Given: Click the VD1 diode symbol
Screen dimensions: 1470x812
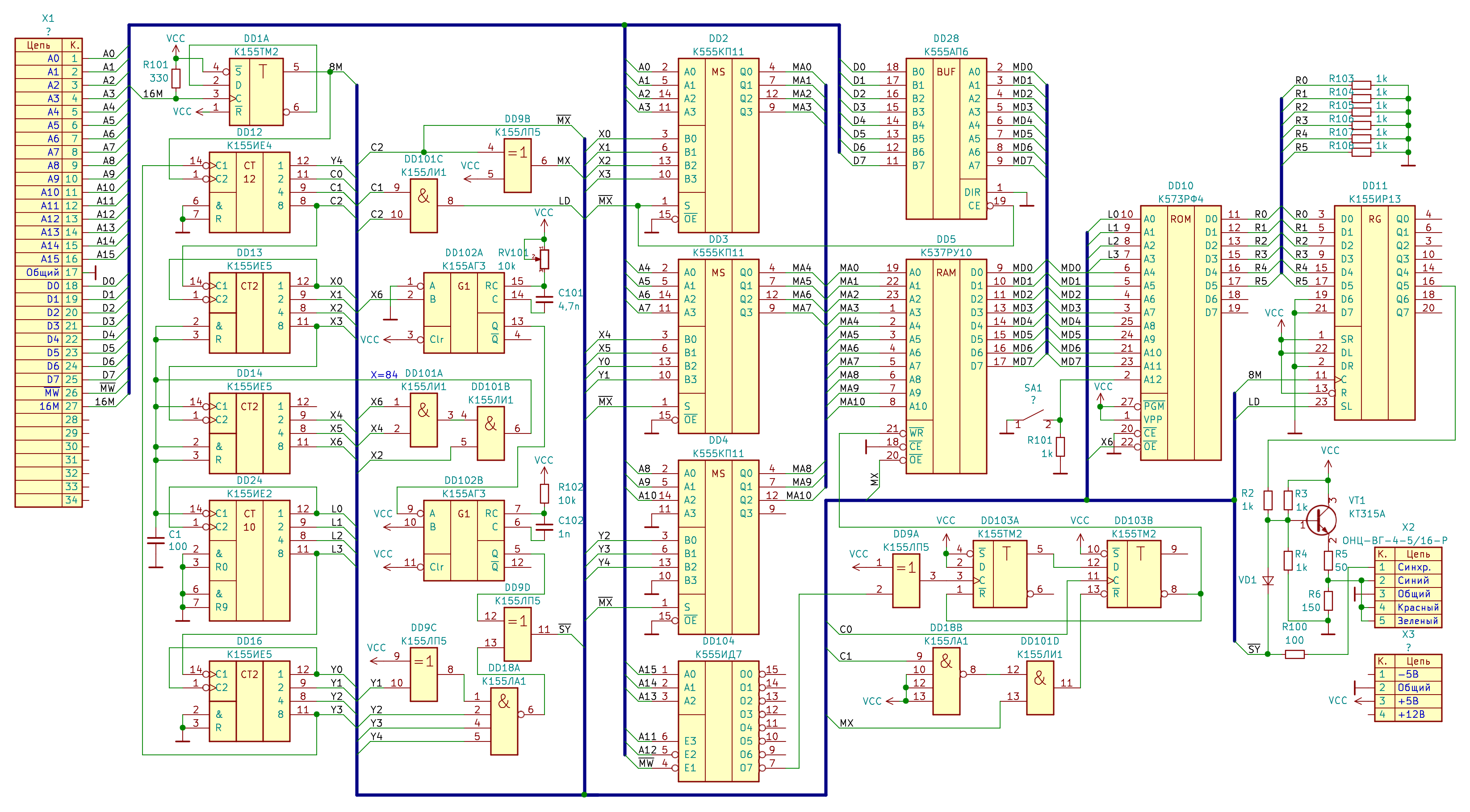Looking at the screenshot, I should click(x=1268, y=580).
